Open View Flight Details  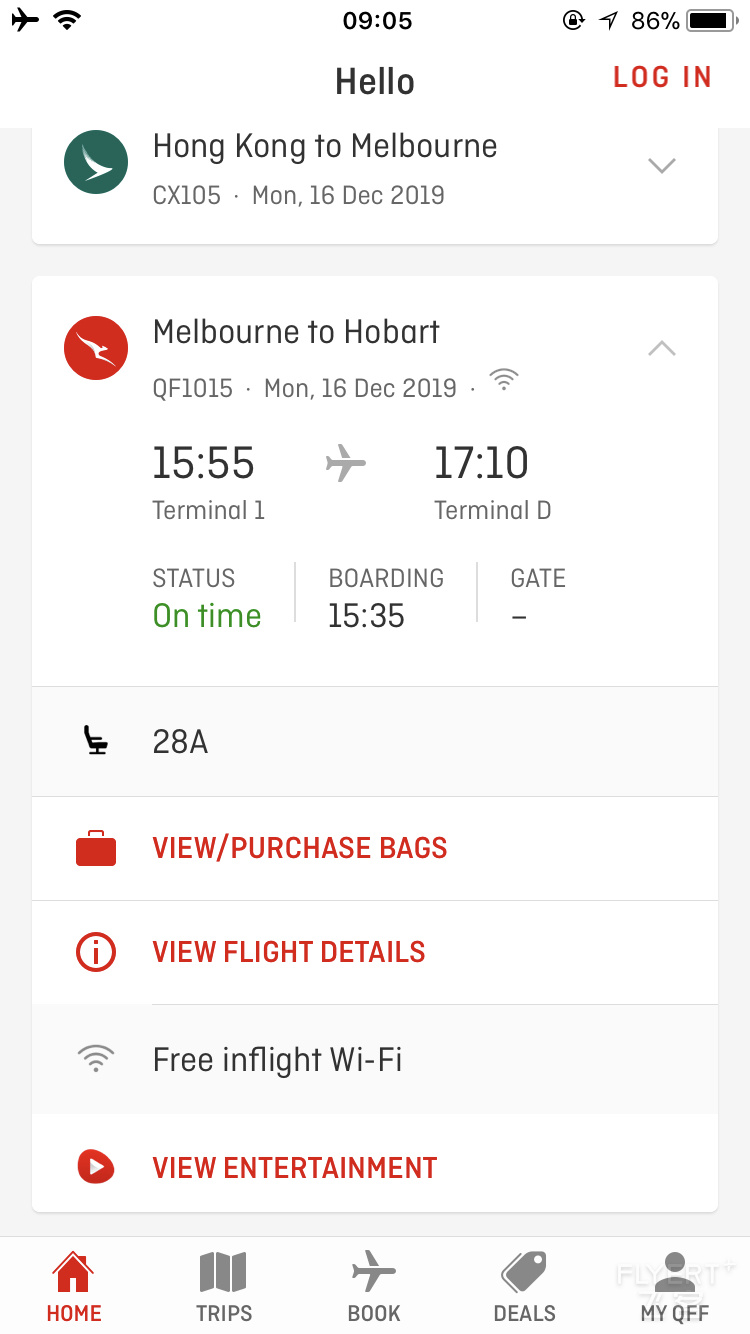coord(375,952)
